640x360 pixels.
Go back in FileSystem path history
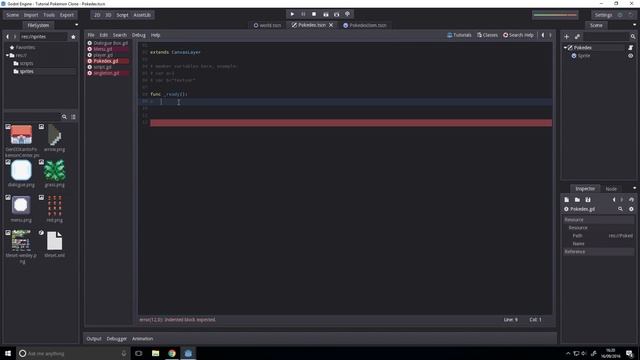[x=7, y=37]
